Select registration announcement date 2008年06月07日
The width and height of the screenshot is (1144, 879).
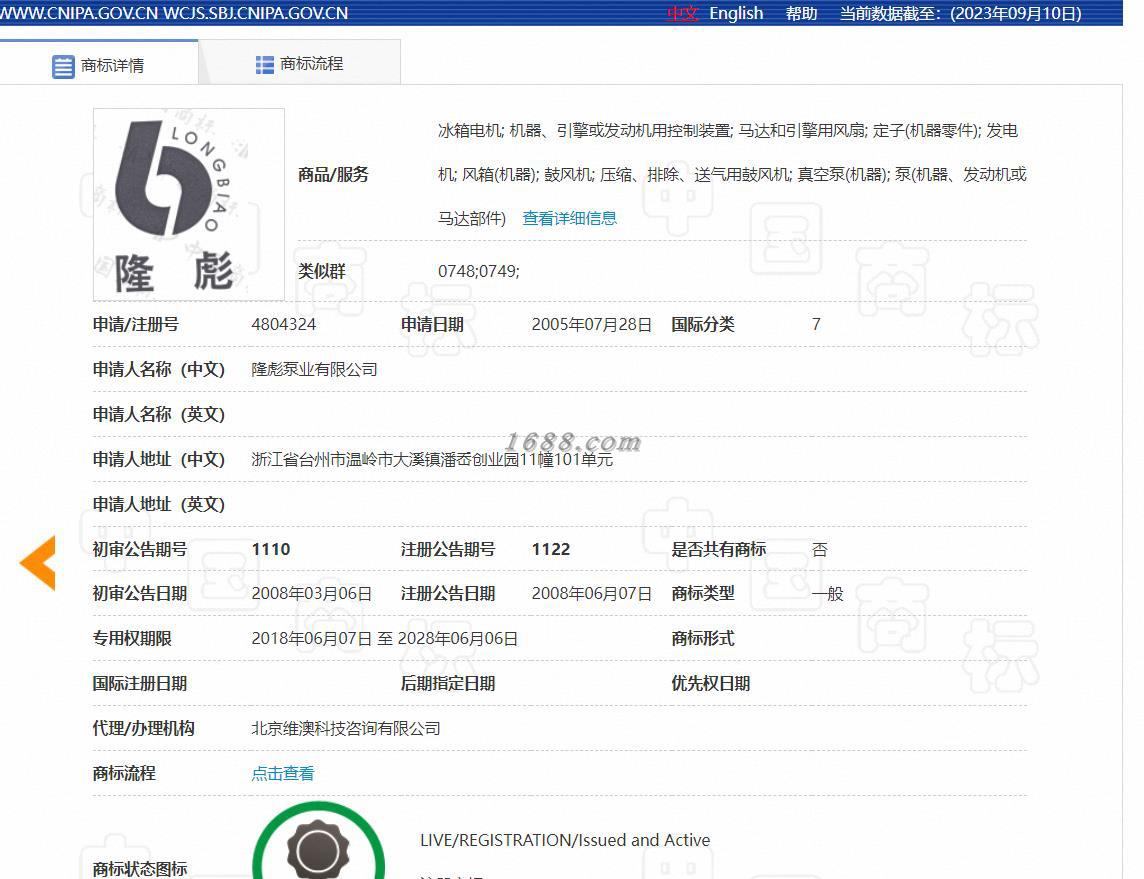[x=592, y=594]
